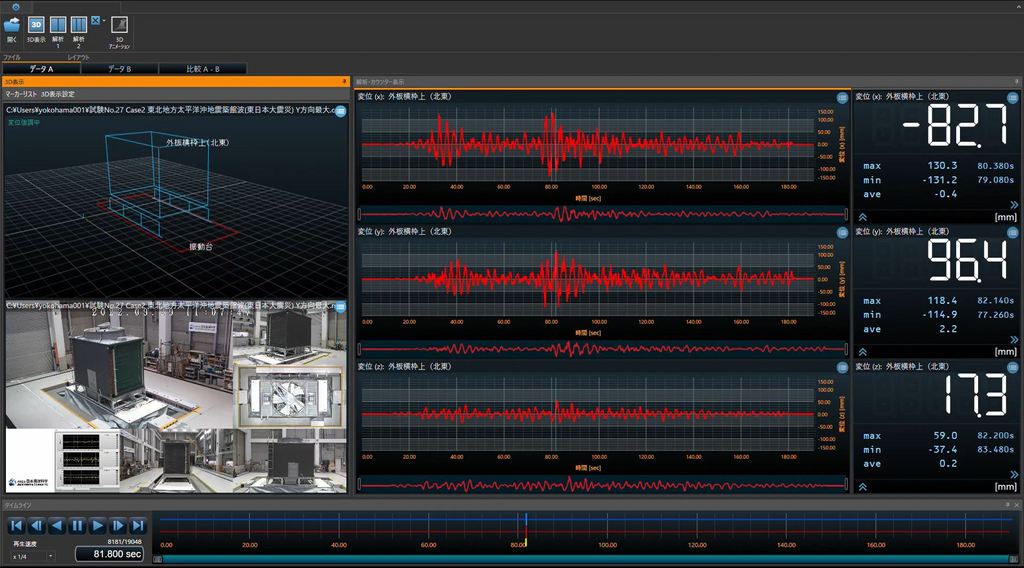The image size is (1024, 568).
Task: Open menu icon of 変位 (x) counter
Action: [1012, 98]
